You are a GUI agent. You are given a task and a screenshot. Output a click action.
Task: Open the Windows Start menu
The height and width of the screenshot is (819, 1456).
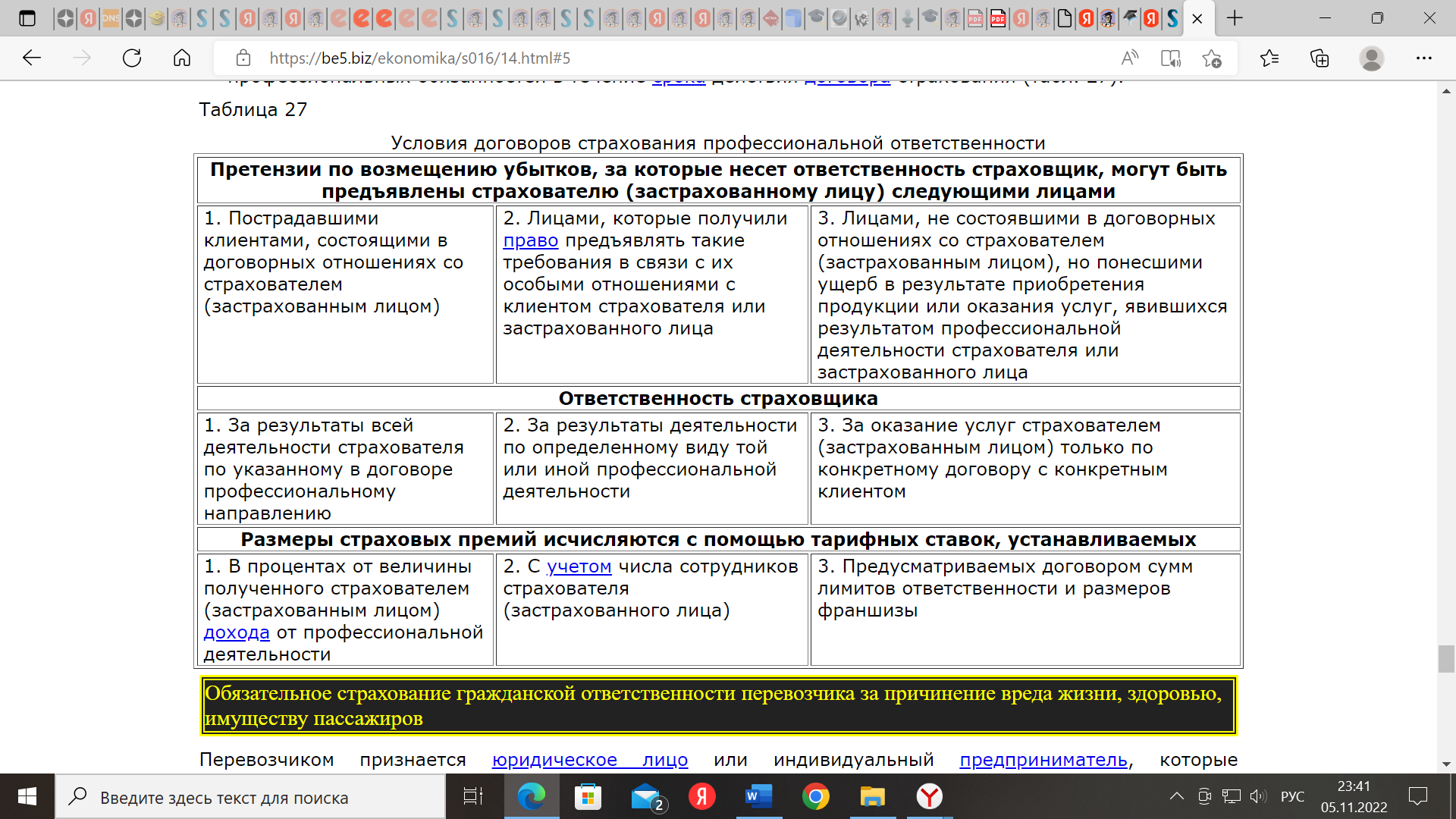[27, 796]
